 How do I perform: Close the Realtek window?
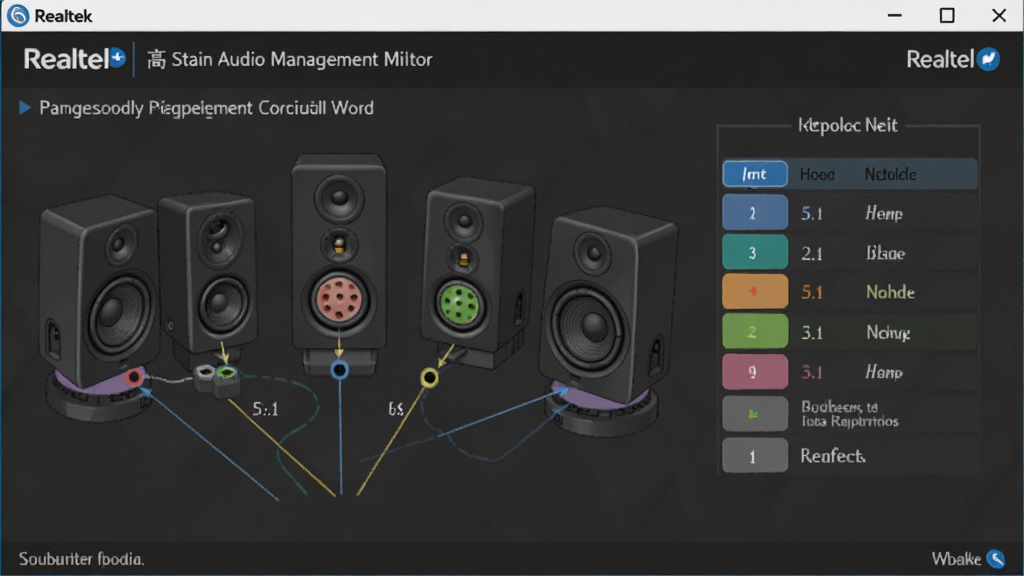[x=999, y=15]
